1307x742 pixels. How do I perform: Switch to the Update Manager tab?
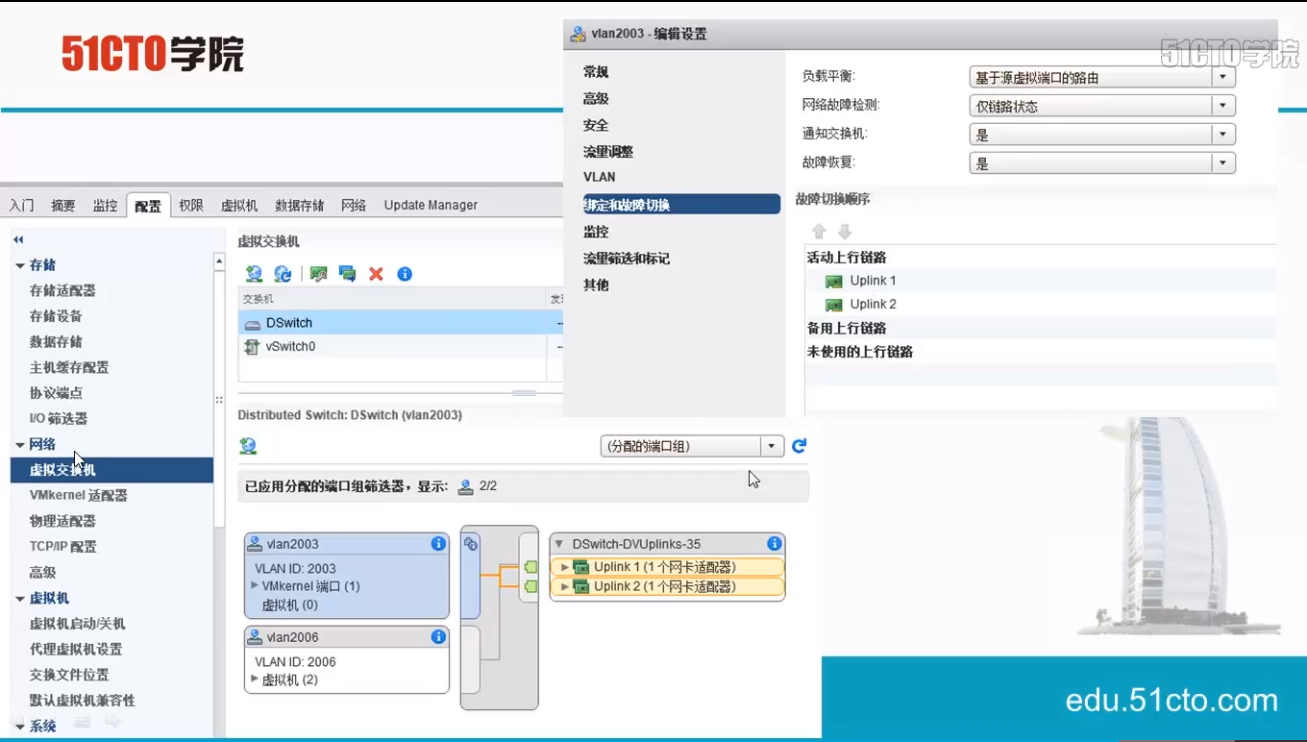431,206
